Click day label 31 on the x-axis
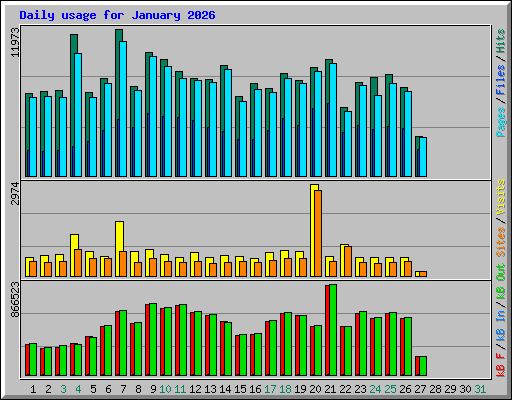The height and width of the screenshot is (400, 512). 480,389
